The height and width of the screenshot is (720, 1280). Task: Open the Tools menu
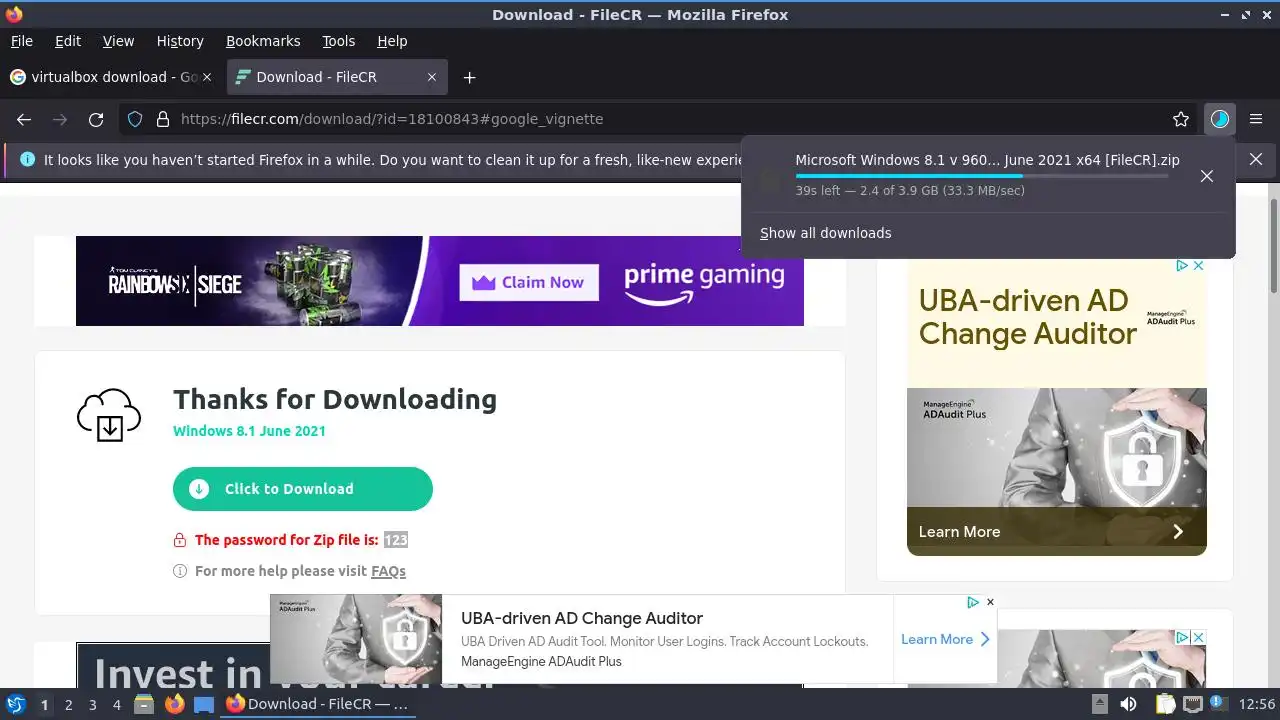click(339, 41)
